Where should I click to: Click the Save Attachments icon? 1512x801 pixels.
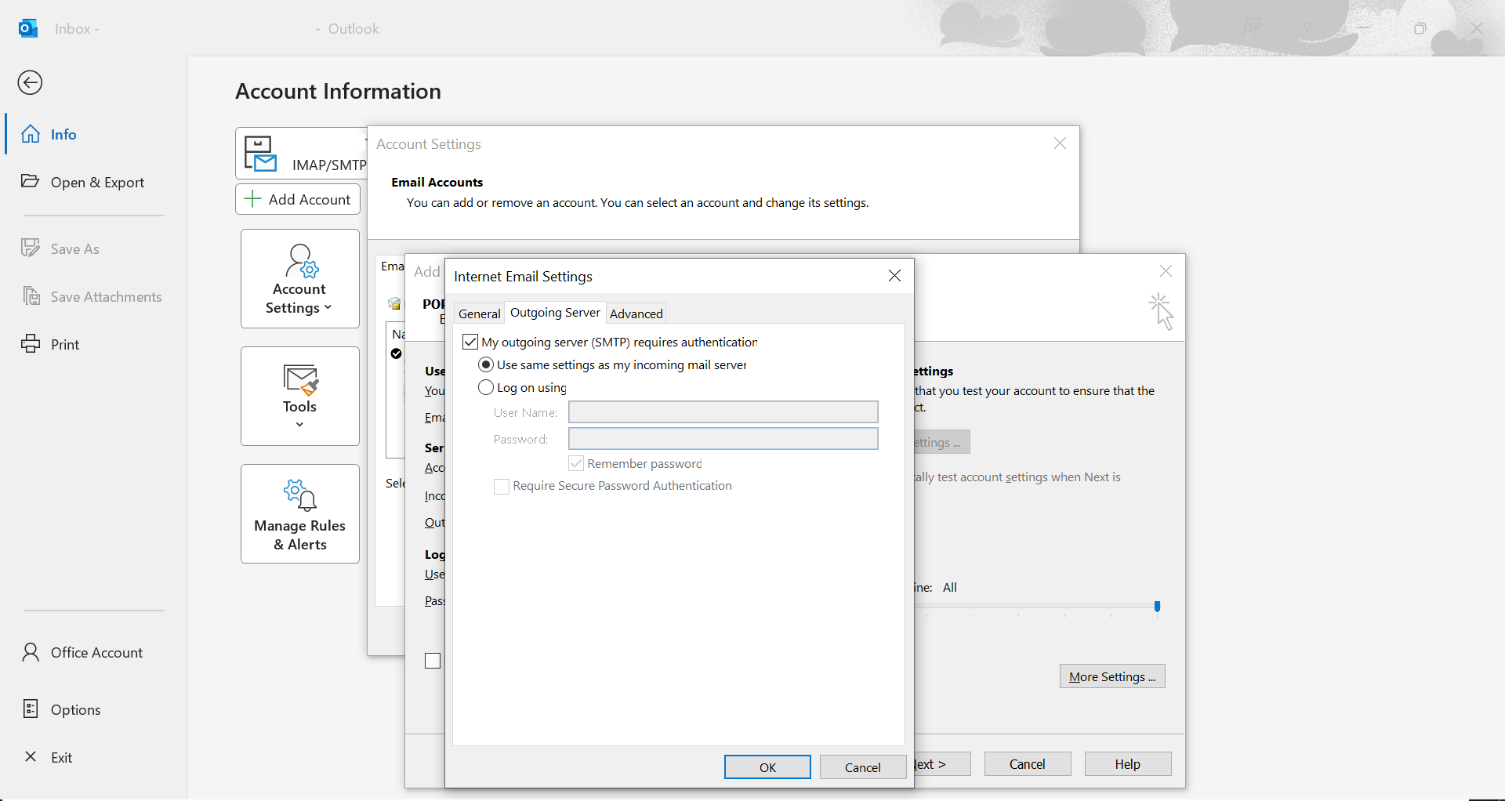click(31, 296)
